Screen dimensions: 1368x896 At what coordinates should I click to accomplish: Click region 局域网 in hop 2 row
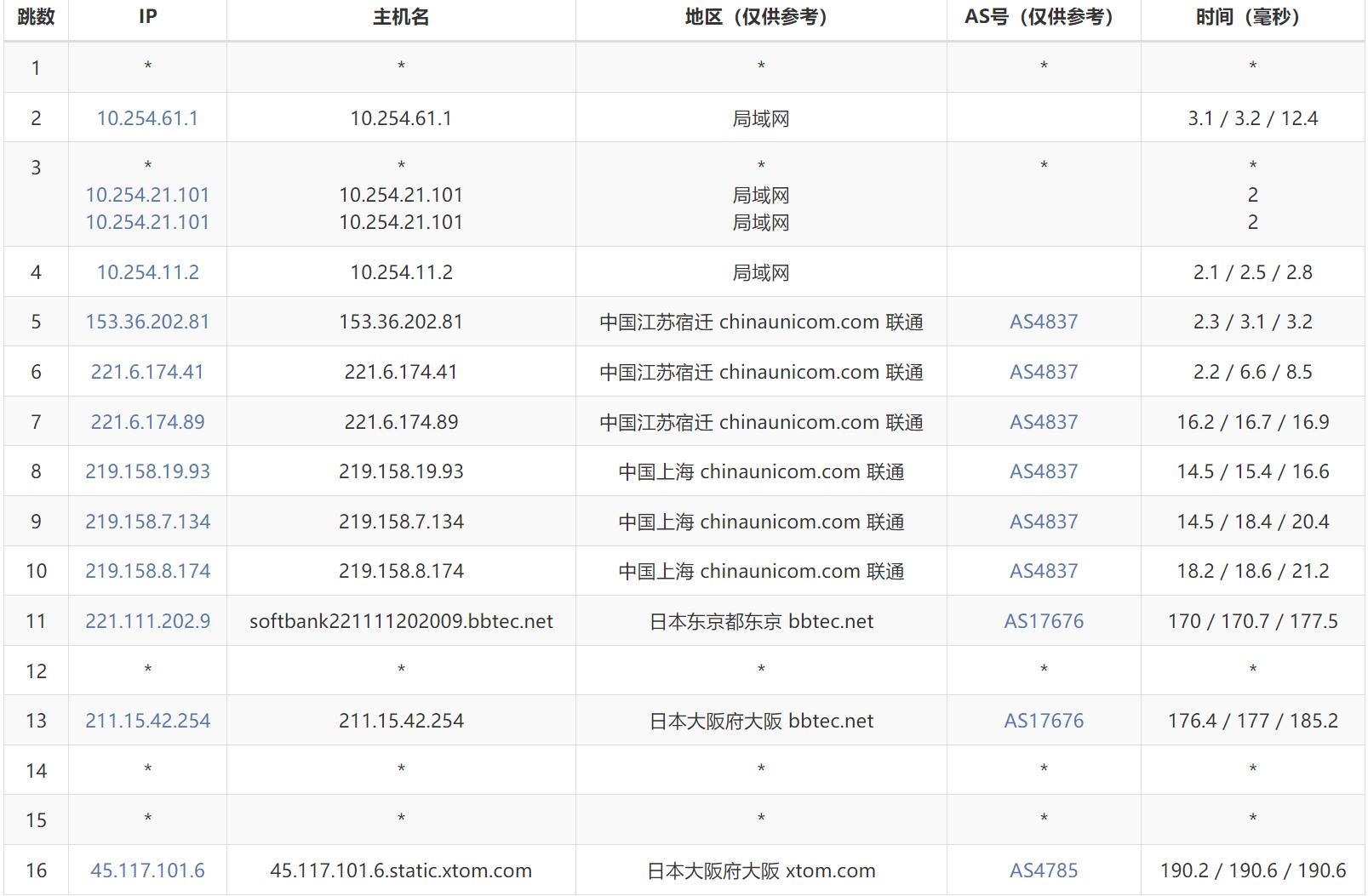click(761, 118)
